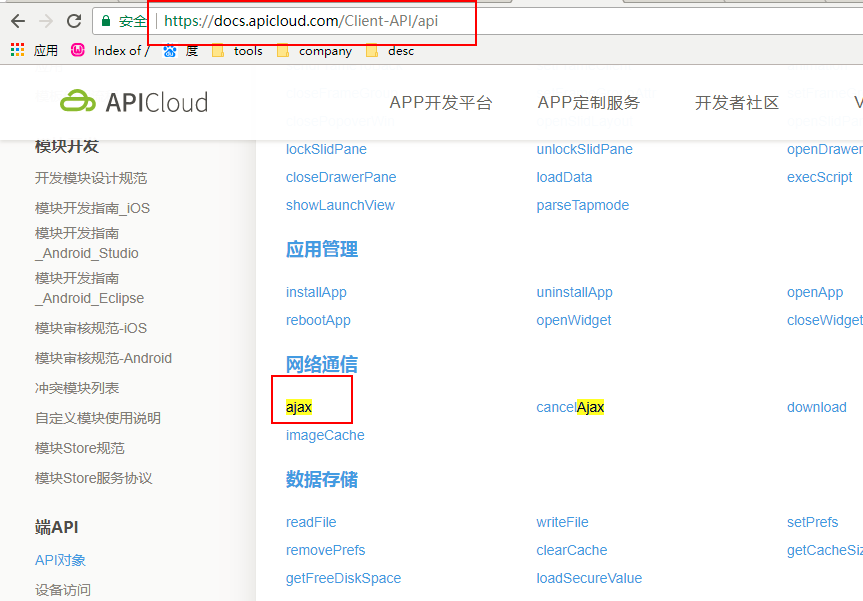Click the imageCache link

point(325,435)
